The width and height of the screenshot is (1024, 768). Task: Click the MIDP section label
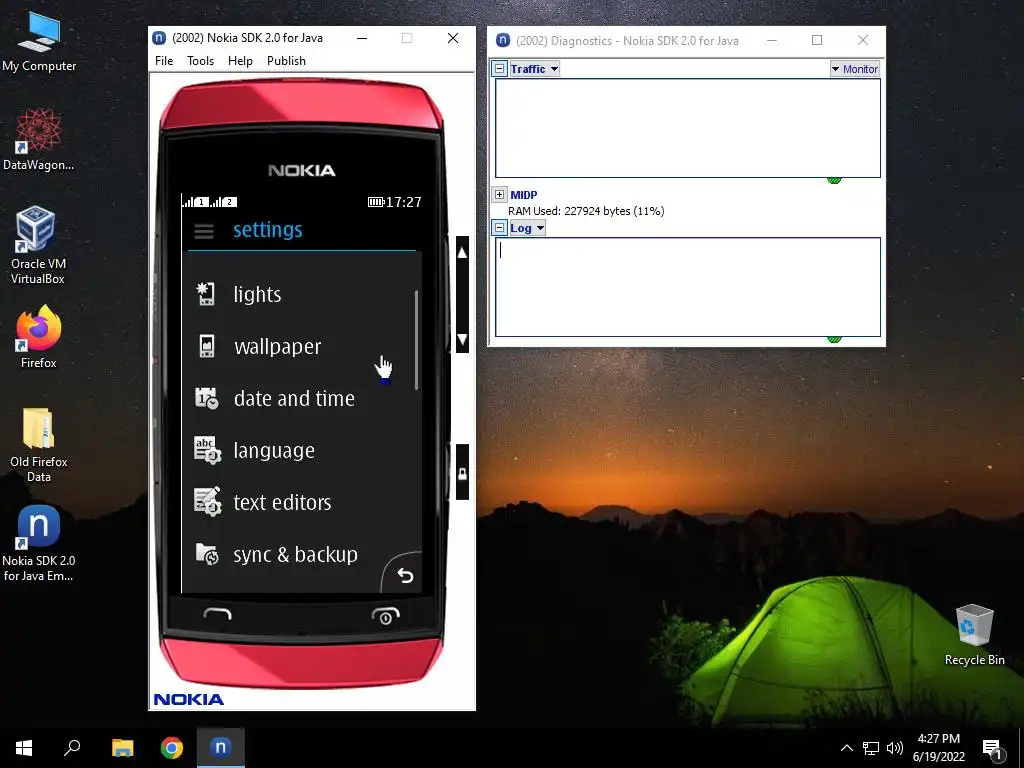pyautogui.click(x=524, y=195)
